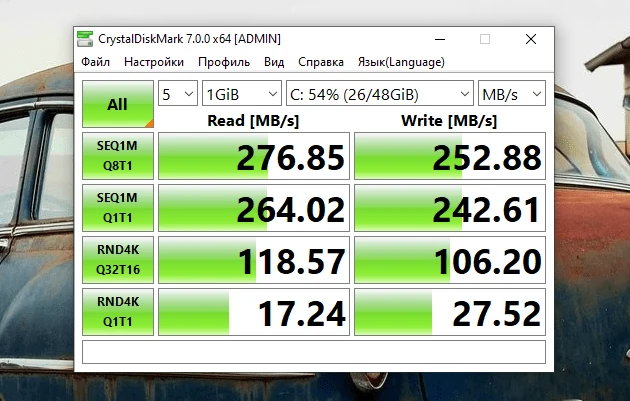Run all benchmarks with the All button

pos(118,104)
